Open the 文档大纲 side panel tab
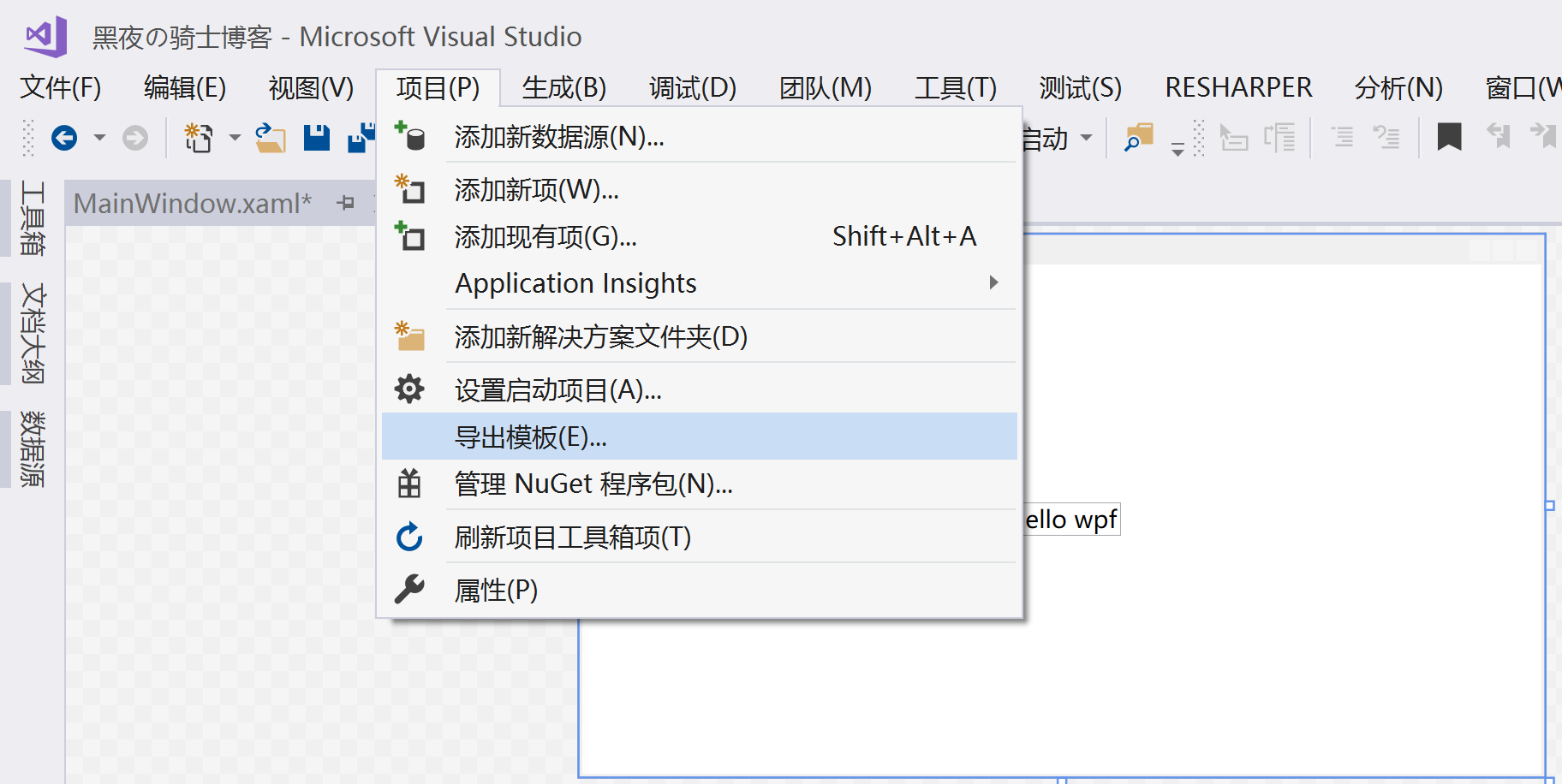Image resolution: width=1562 pixels, height=784 pixels. 32,333
